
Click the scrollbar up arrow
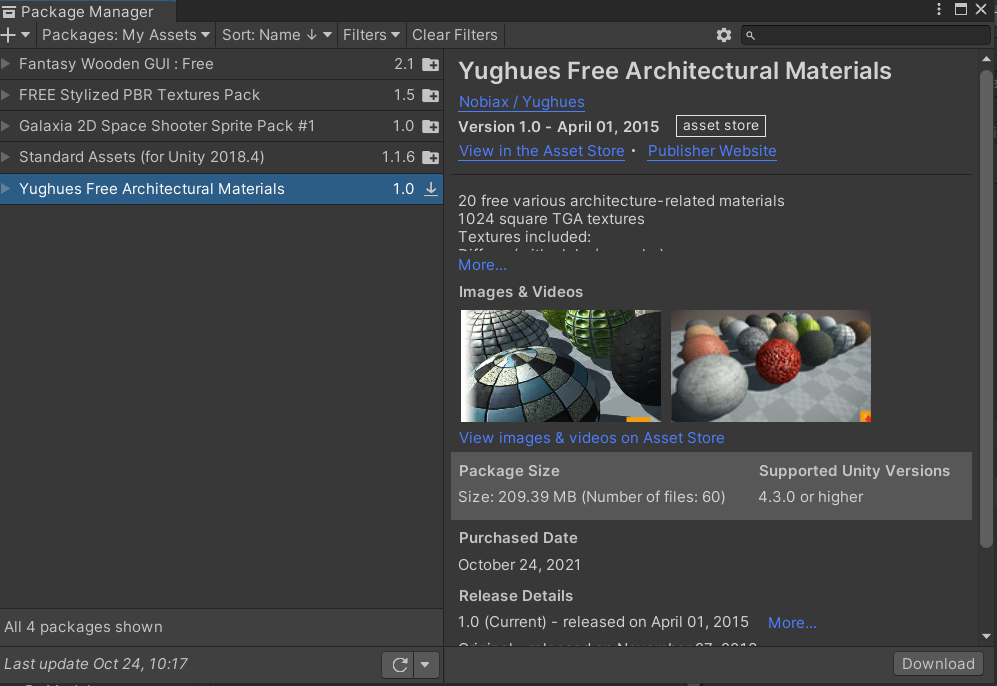[986, 59]
